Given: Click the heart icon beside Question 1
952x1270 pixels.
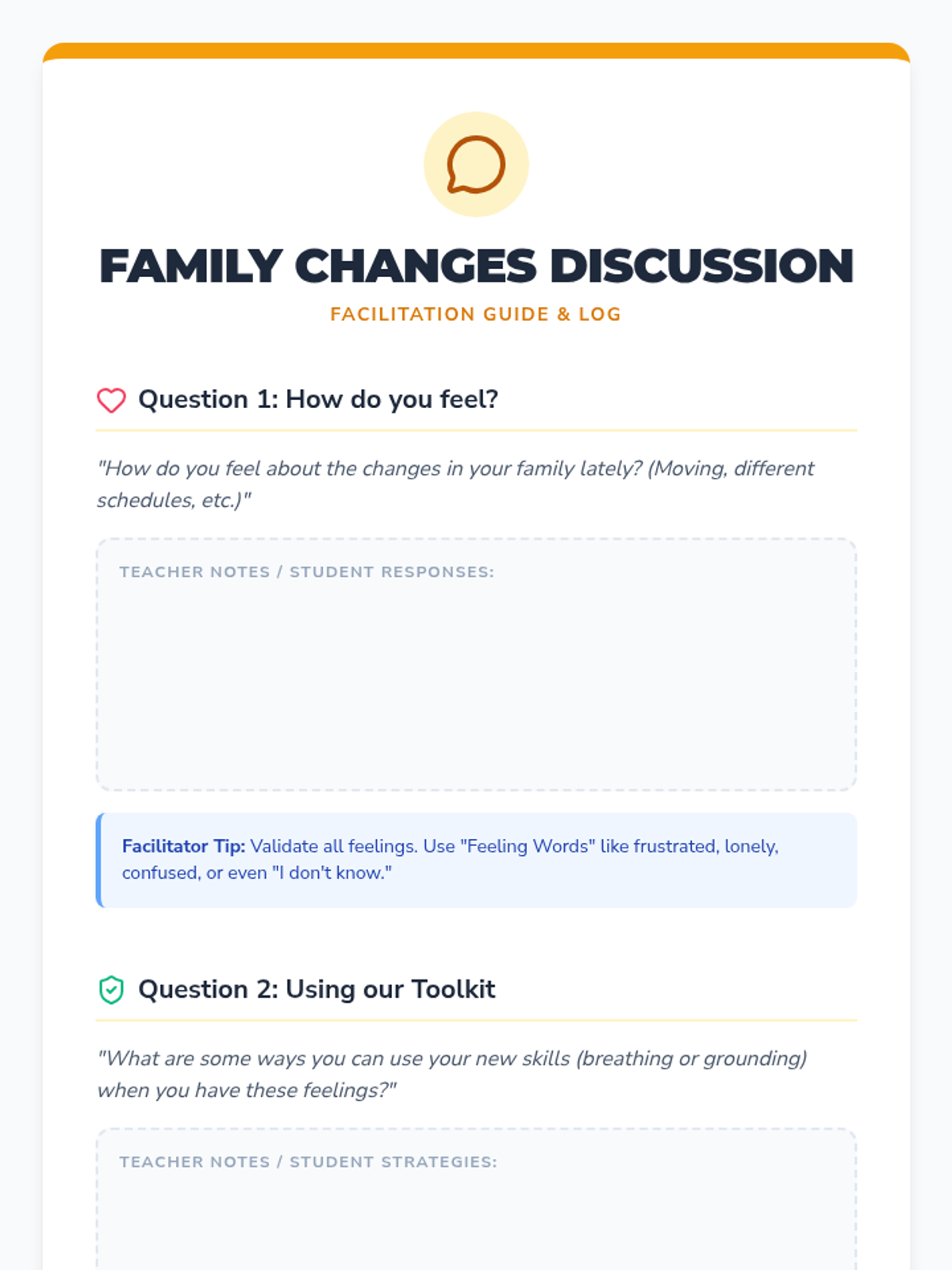Looking at the screenshot, I should pos(111,400).
